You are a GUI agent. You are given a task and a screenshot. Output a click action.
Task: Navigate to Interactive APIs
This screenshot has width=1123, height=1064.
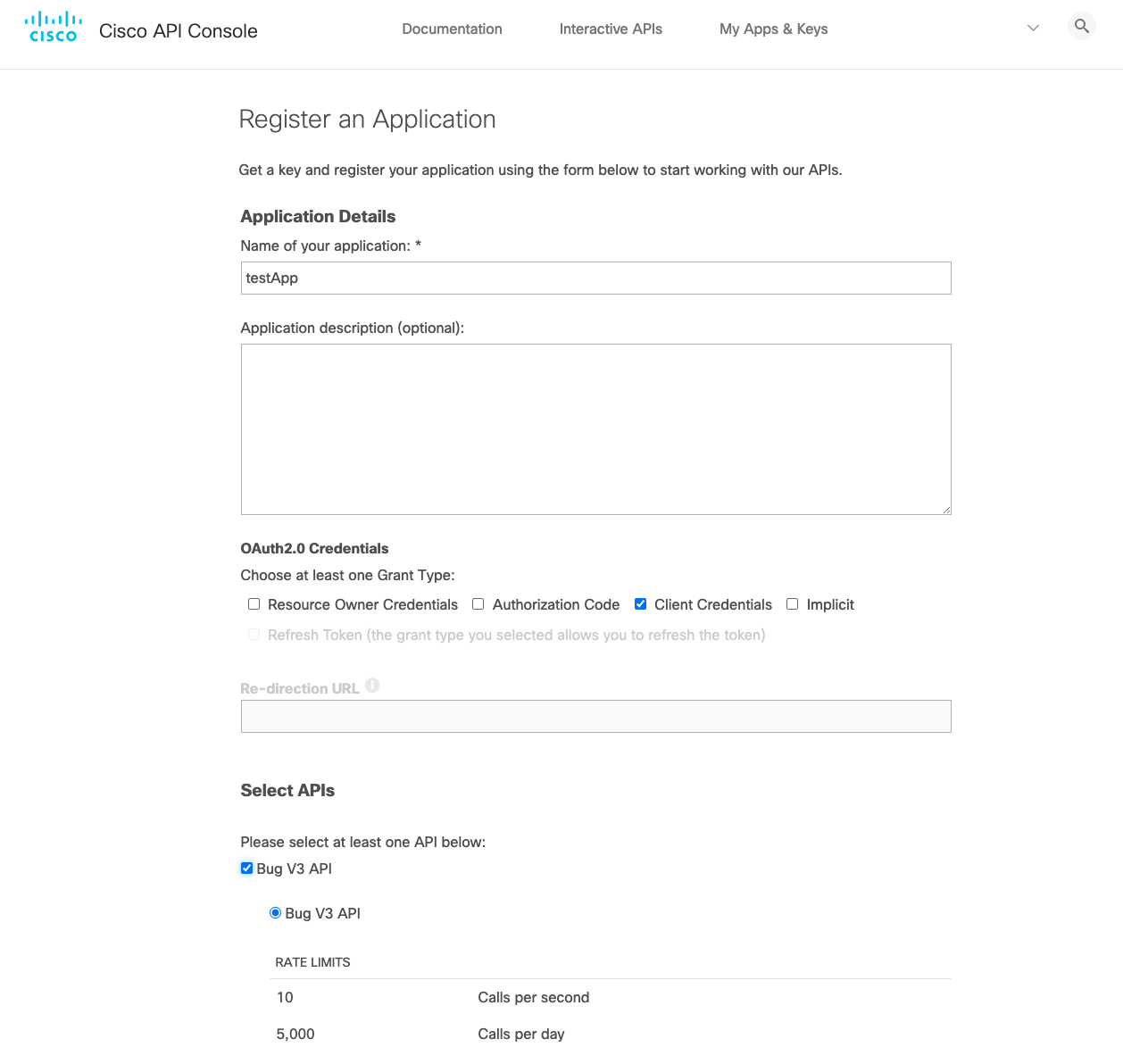click(x=611, y=29)
